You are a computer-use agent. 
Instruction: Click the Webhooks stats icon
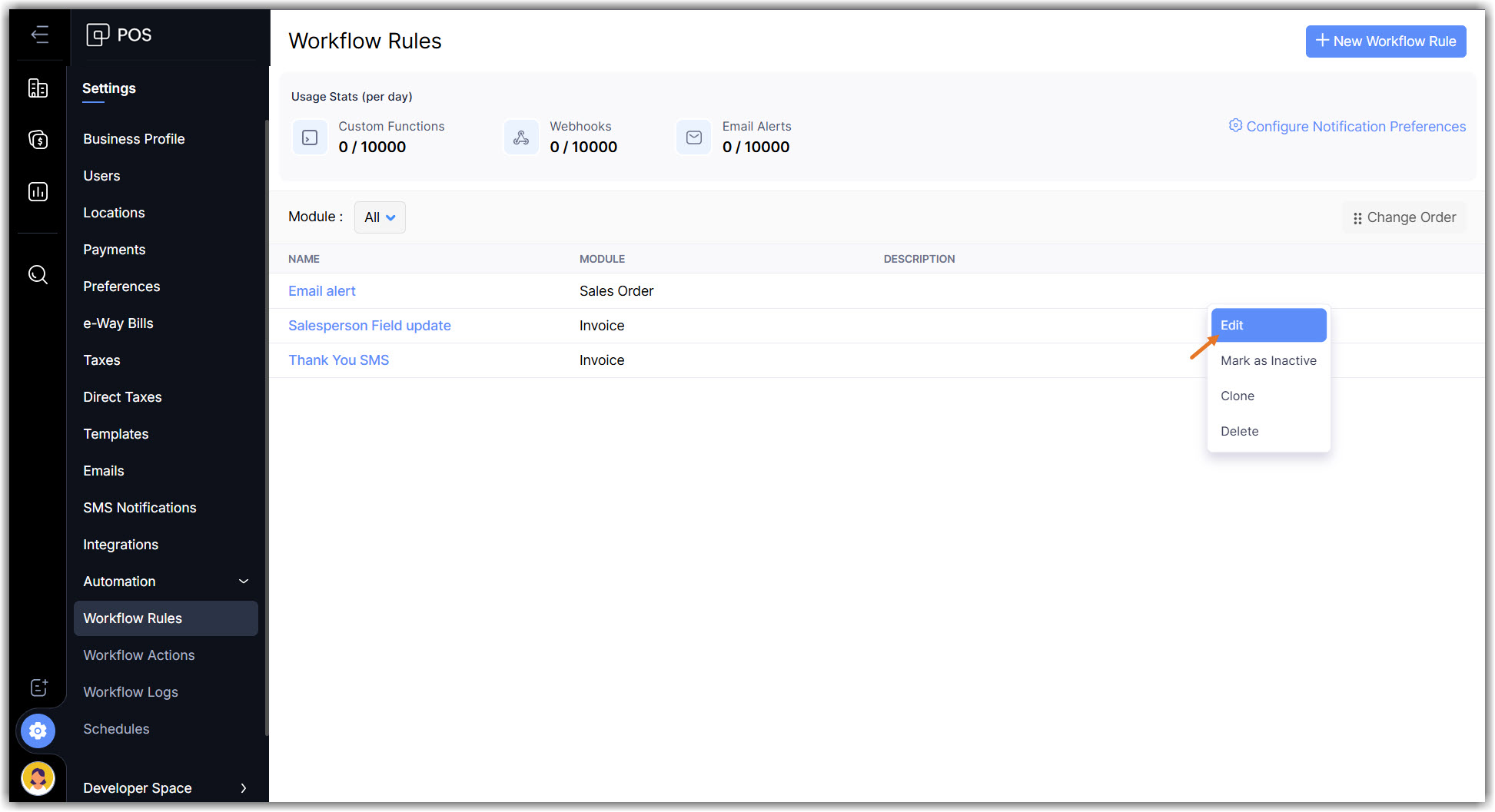click(521, 138)
